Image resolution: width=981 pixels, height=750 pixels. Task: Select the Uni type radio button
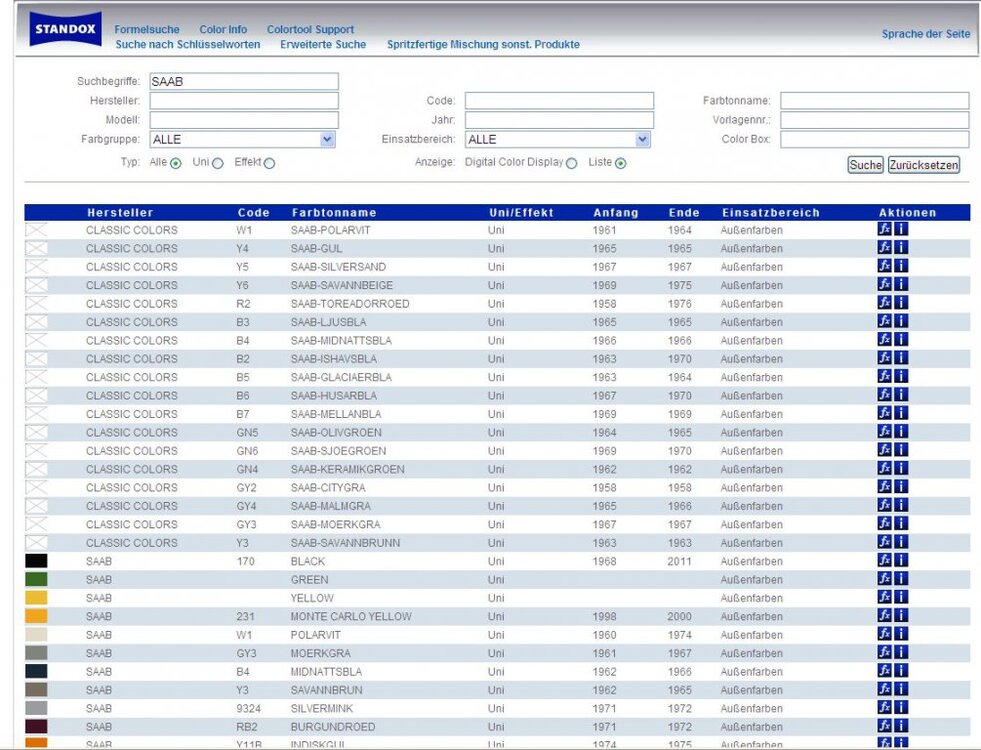218,163
